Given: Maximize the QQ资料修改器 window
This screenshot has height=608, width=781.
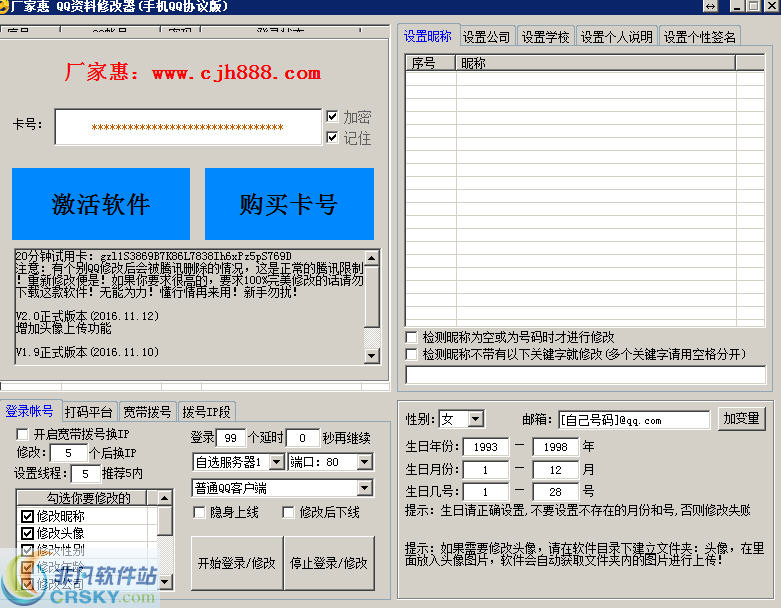Looking at the screenshot, I should (754, 6).
